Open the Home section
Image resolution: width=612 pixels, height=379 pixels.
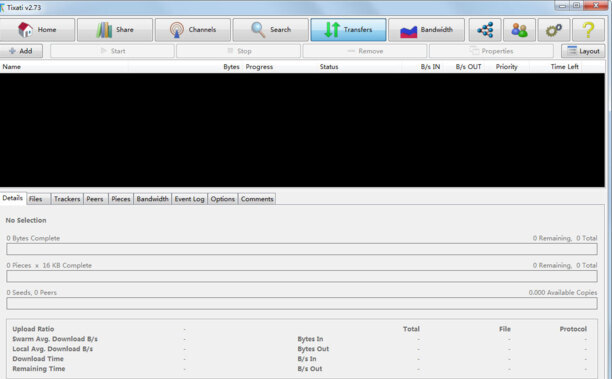(x=37, y=30)
